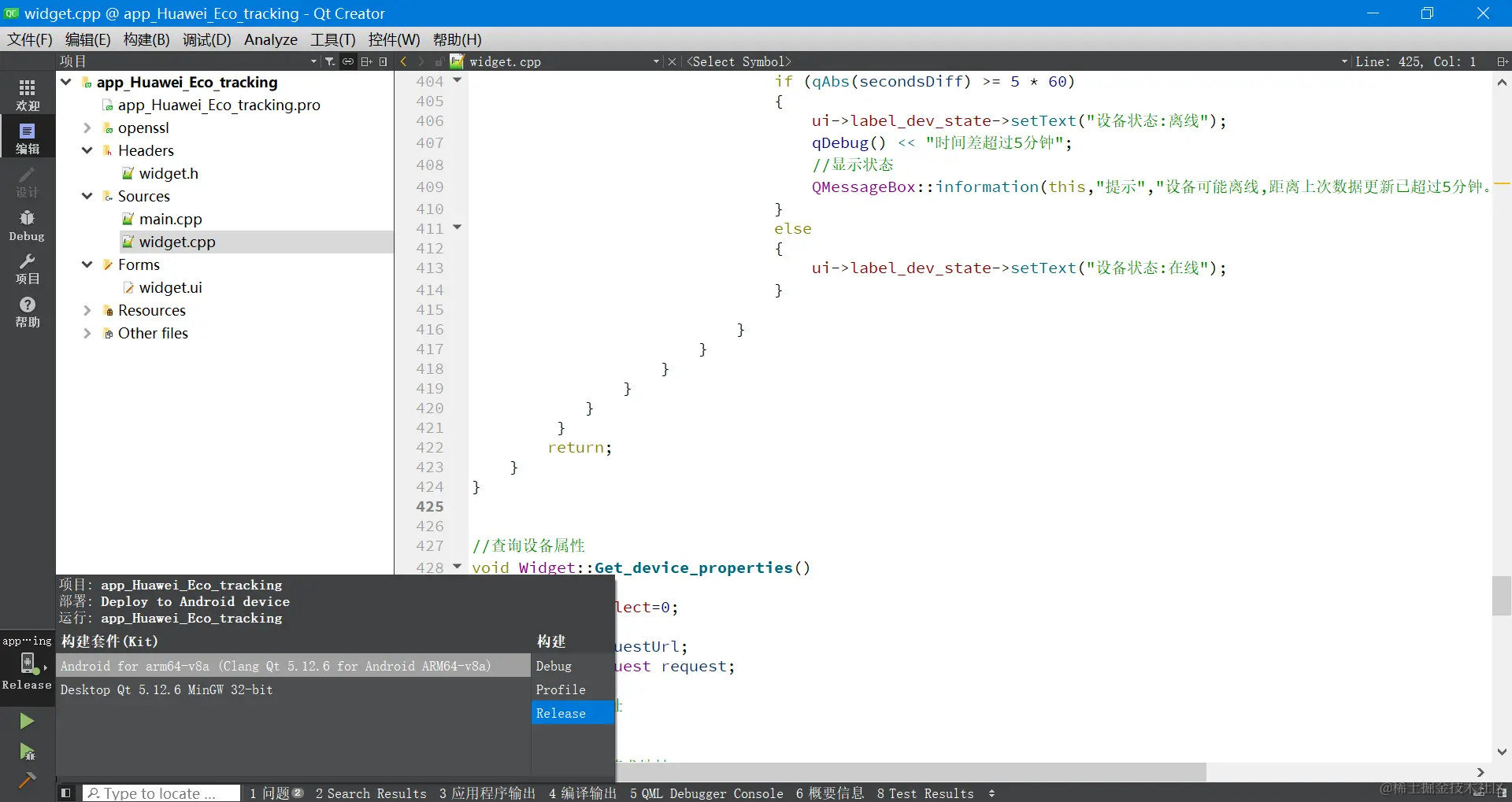
Task: Expand the Resources folder
Action: [x=87, y=310]
